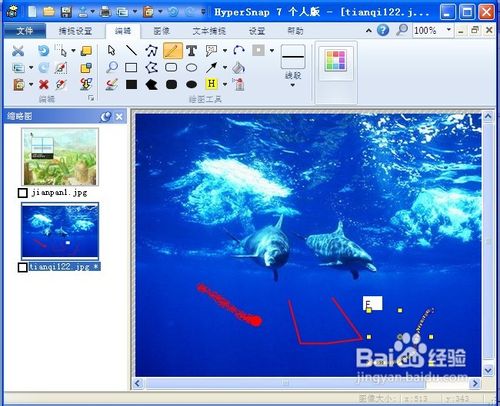The image size is (500, 406).
Task: Select the filled black Ellipse tool
Action: [191, 84]
